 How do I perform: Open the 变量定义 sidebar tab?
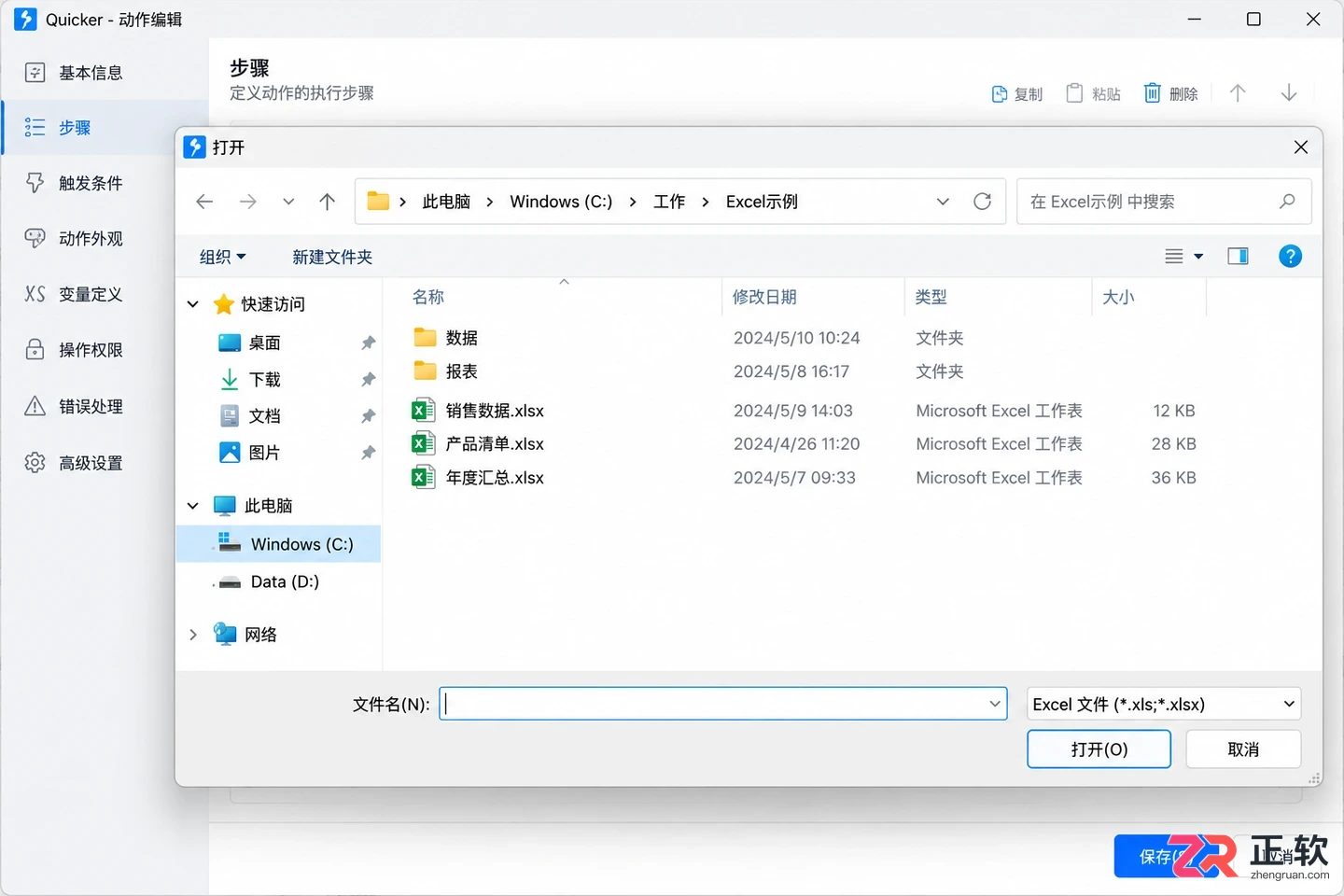click(105, 294)
